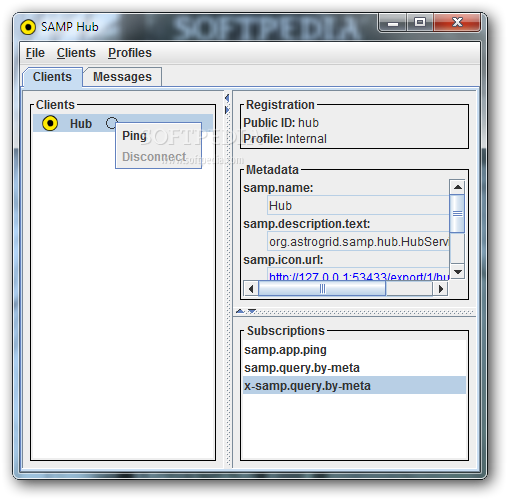508x500 pixels.
Task: Select the Clients tab
Action: (x=52, y=77)
